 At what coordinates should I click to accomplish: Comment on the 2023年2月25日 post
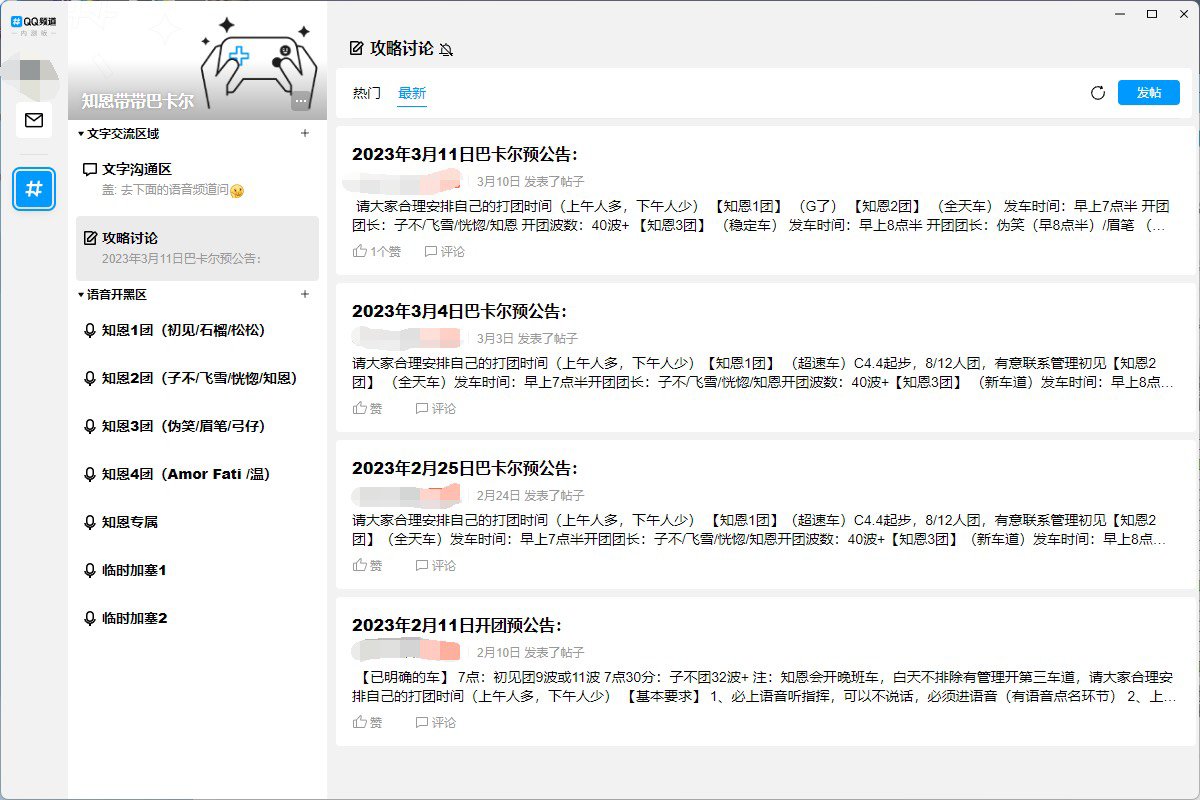pyautogui.click(x=435, y=565)
